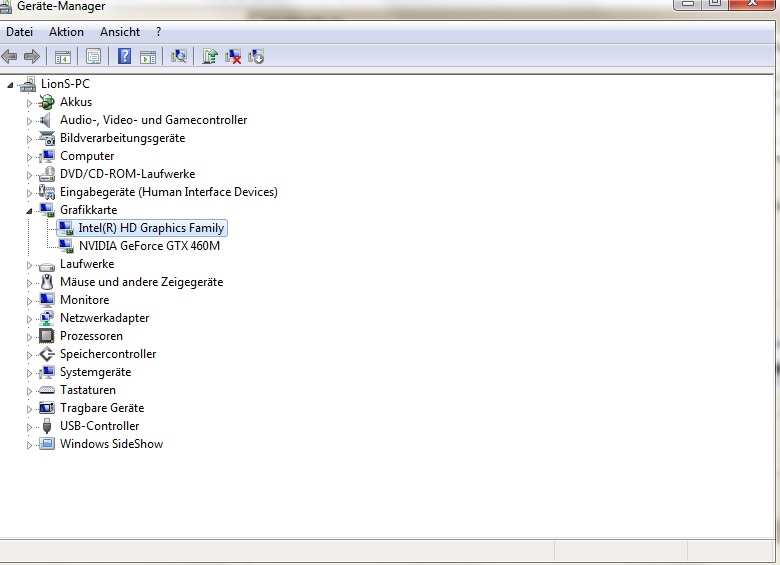Click the DVD/CD-ROM drive icon

coord(47,174)
